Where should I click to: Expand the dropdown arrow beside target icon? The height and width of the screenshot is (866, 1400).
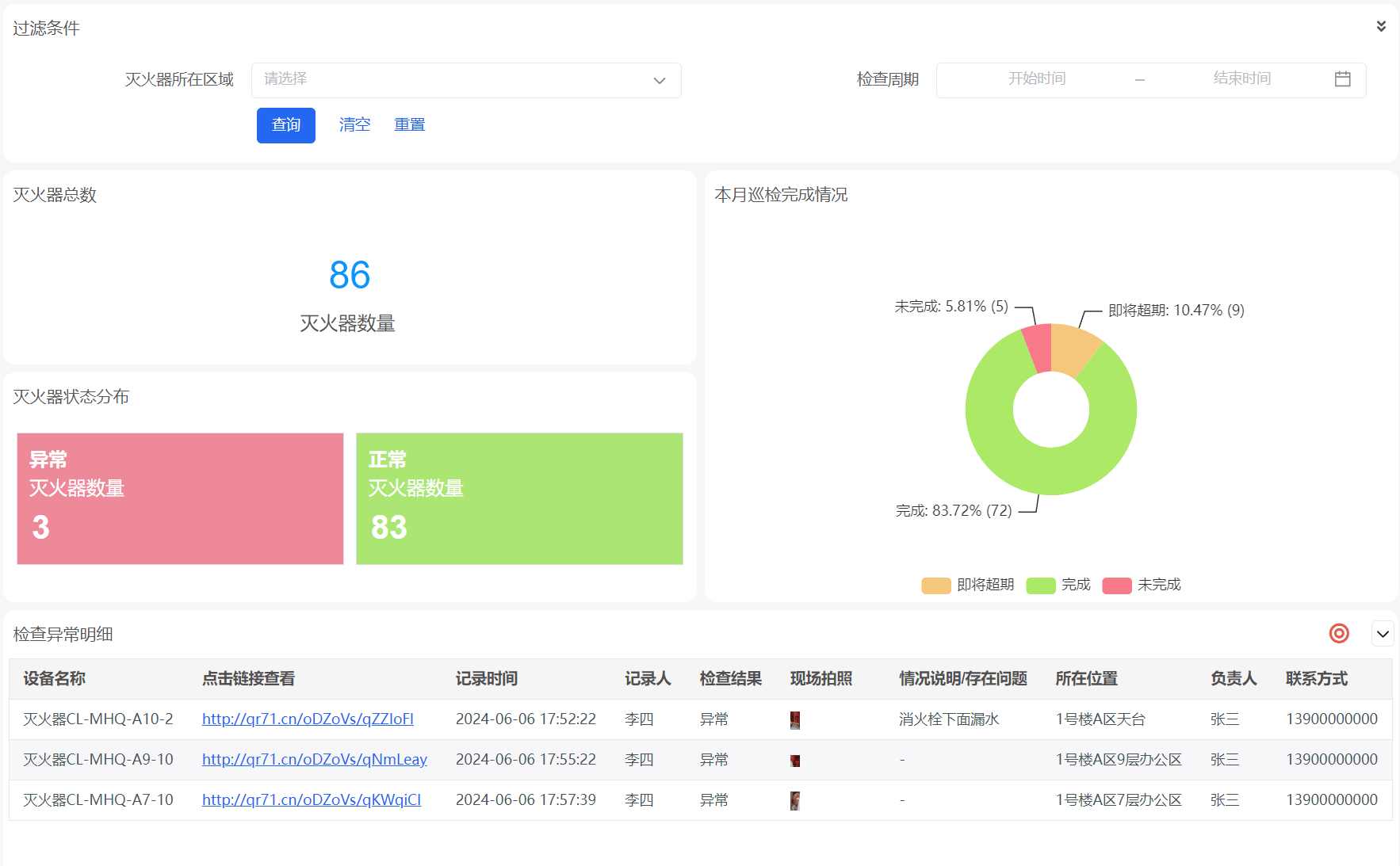pos(1383,634)
